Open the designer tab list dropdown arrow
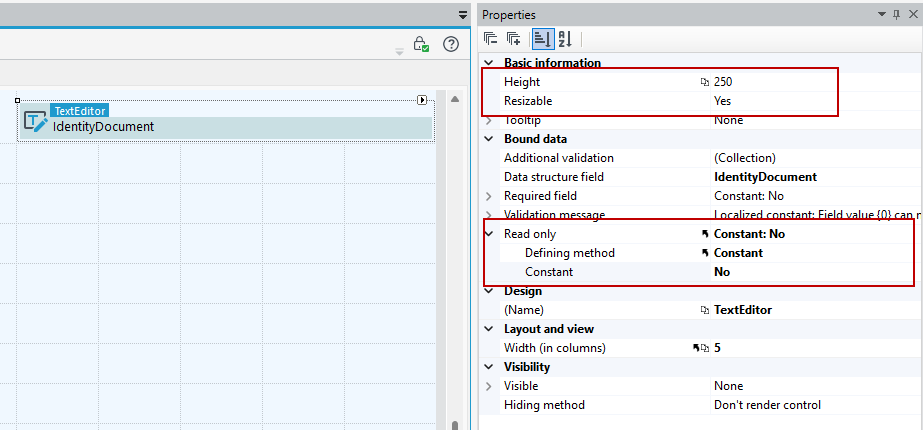Screen dimensions: 923x430 (462, 15)
